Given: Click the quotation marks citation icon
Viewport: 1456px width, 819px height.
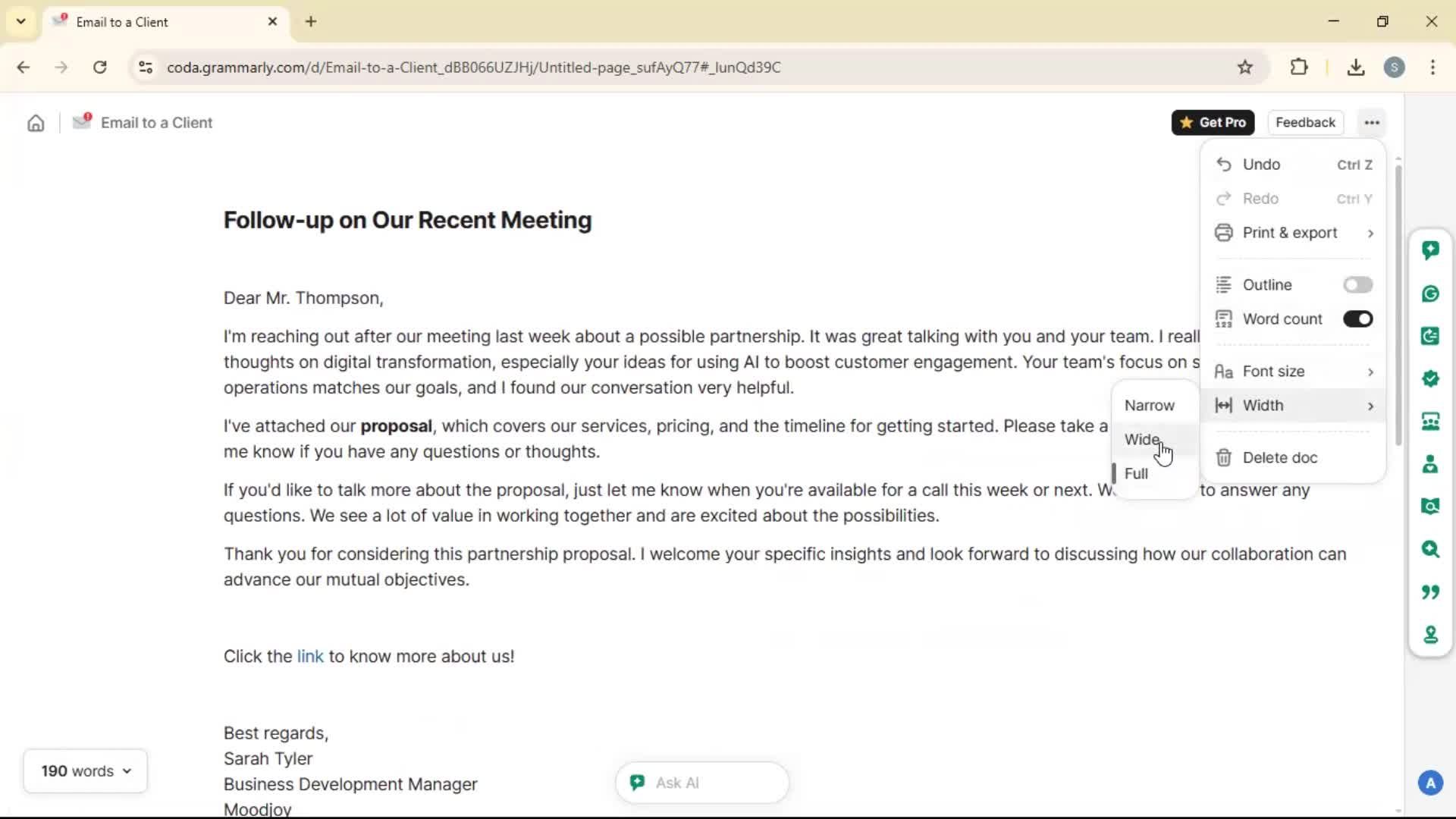Looking at the screenshot, I should (x=1430, y=591).
